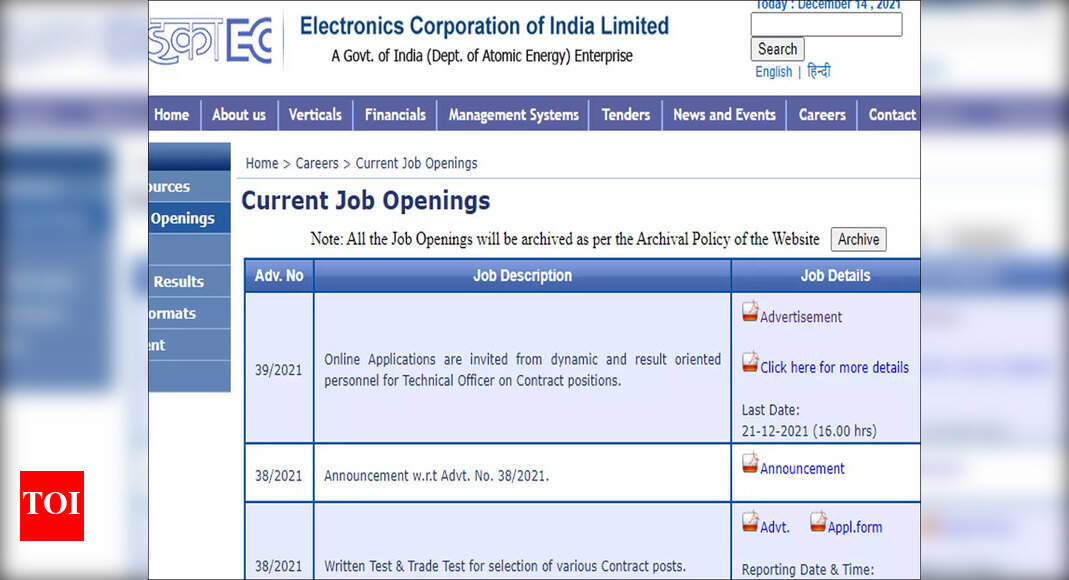Open the Announcement link for 38/2021
The width and height of the screenshot is (1069, 580).
click(x=802, y=468)
